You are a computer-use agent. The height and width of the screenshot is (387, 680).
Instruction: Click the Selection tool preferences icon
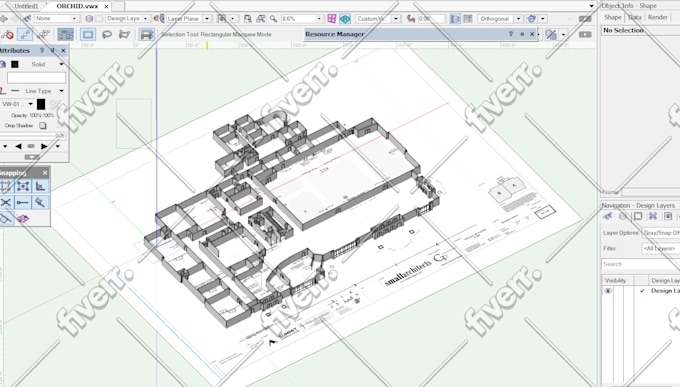[147, 34]
